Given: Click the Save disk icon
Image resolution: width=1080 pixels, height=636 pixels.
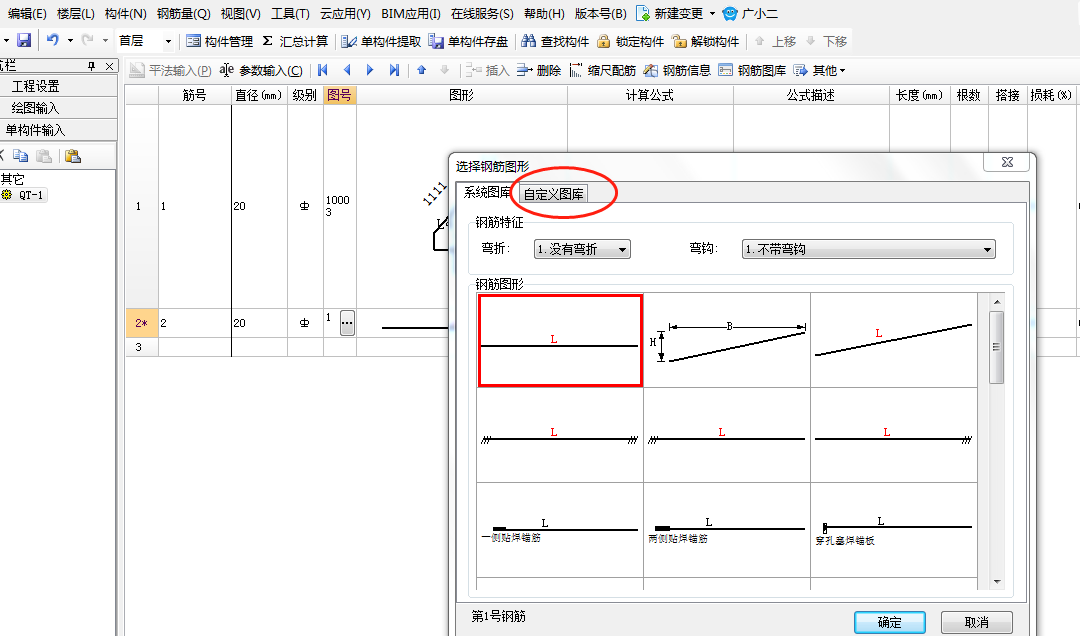Looking at the screenshot, I should [x=24, y=41].
